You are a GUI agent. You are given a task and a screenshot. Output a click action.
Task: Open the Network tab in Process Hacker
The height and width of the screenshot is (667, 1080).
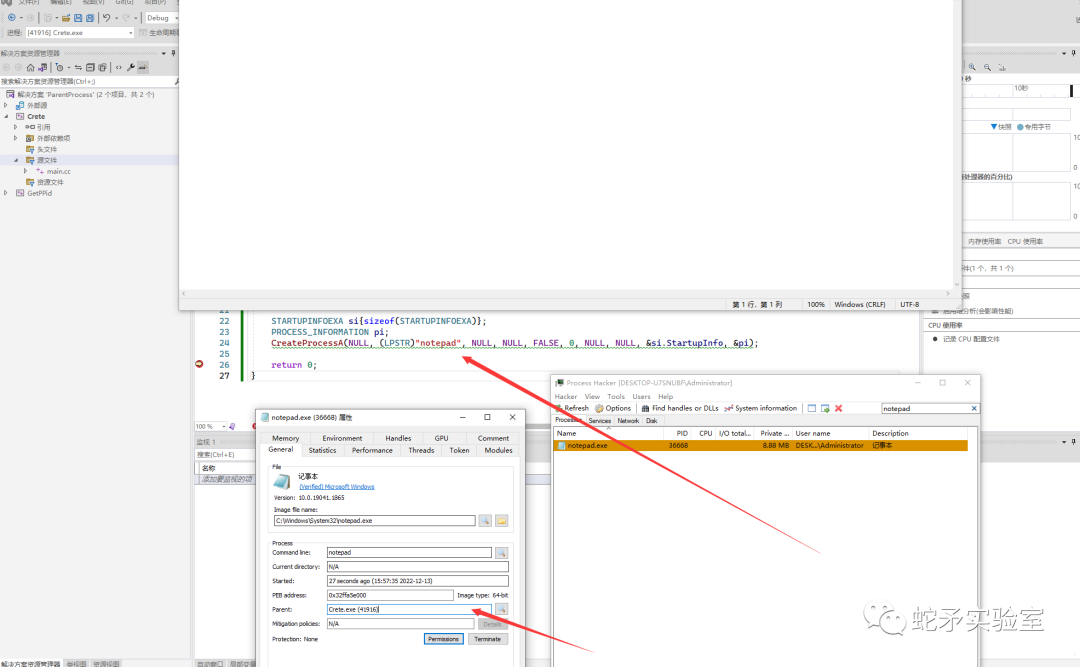(x=627, y=420)
